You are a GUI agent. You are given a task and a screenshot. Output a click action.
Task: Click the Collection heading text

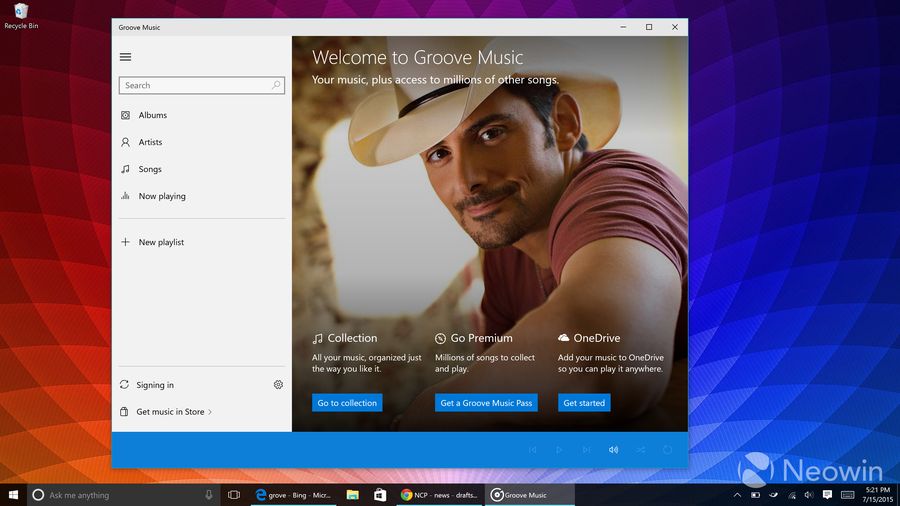pyautogui.click(x=352, y=338)
